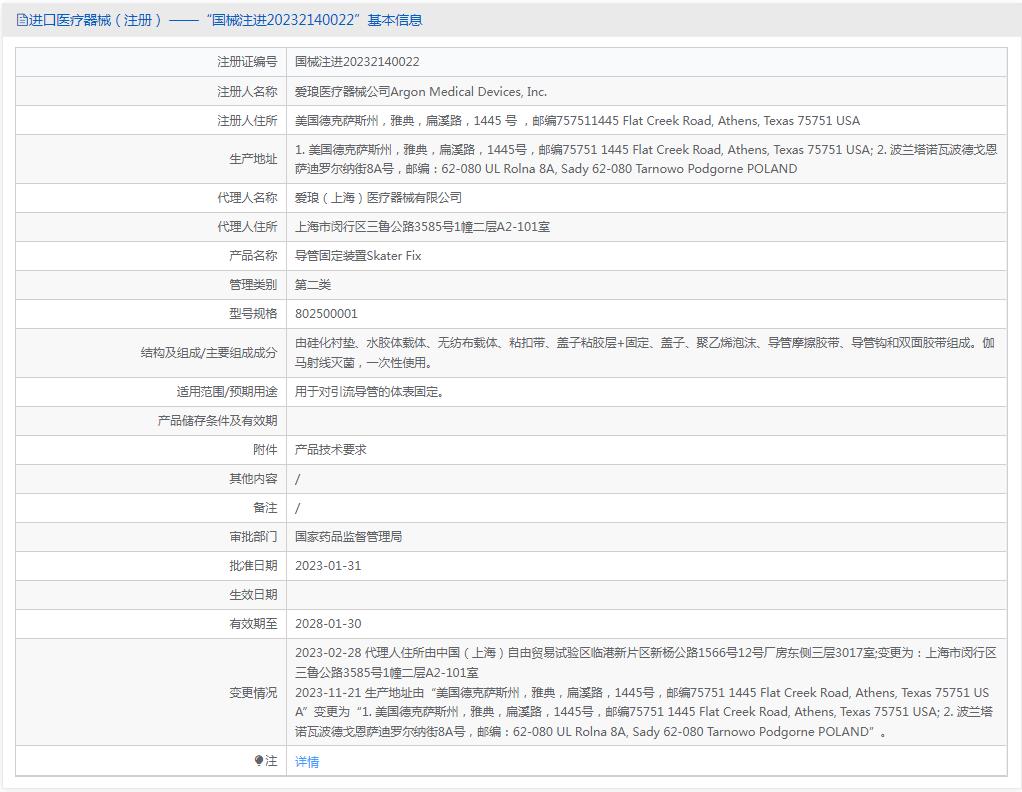
Task: Click the 审批部门 label
Action: coord(253,536)
